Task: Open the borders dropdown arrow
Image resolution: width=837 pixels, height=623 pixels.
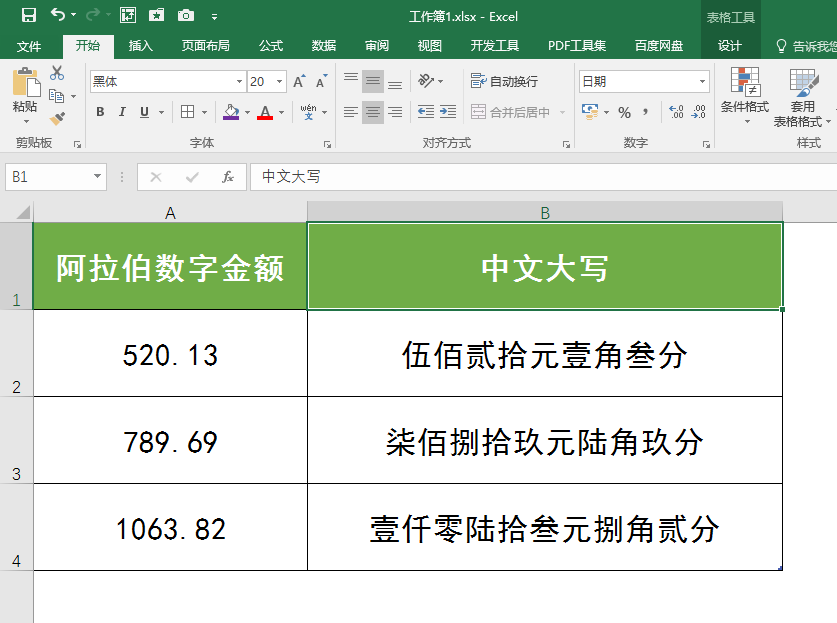Action: click(204, 113)
